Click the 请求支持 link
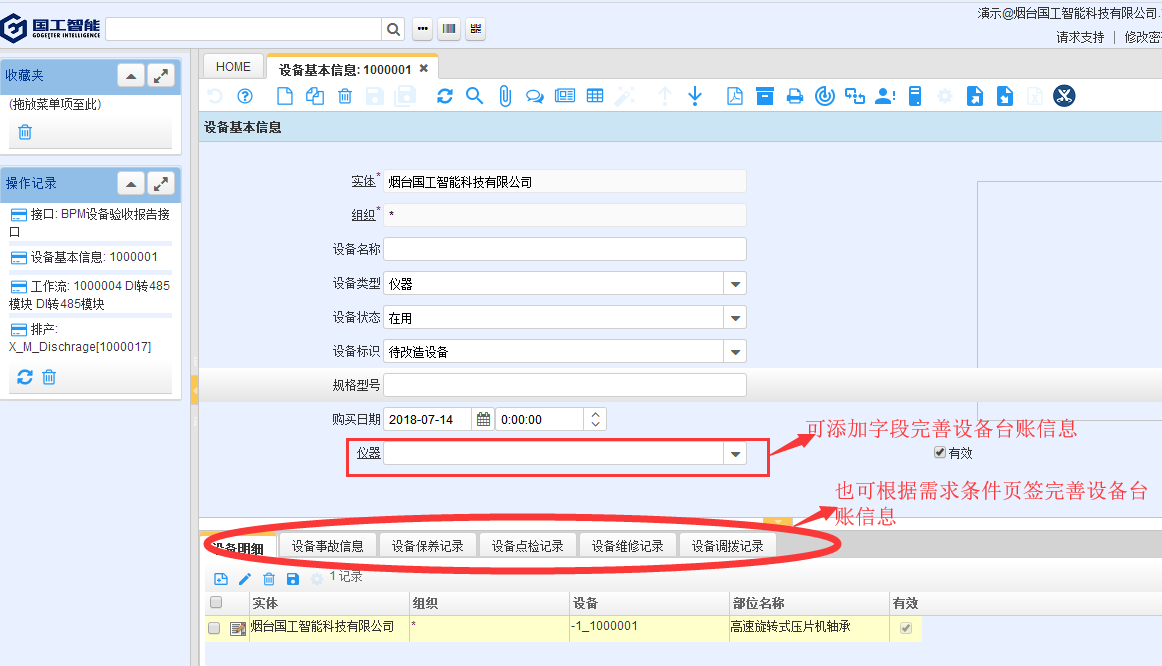Image resolution: width=1162 pixels, height=666 pixels. click(1080, 37)
